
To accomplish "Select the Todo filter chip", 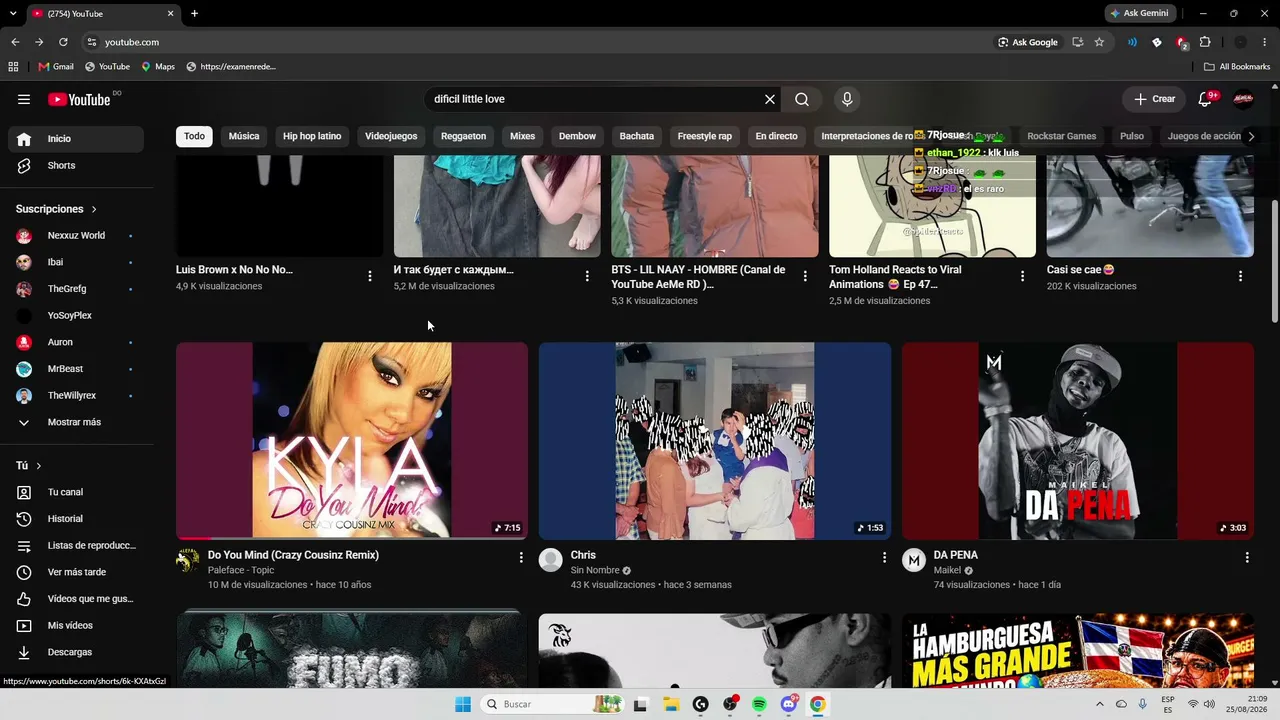I will (194, 136).
